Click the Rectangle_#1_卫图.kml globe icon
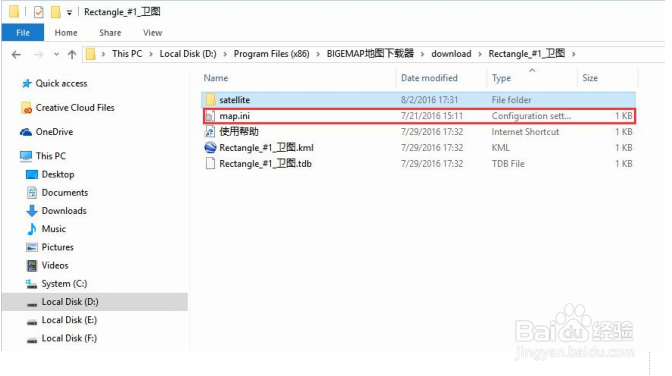The height and width of the screenshot is (376, 672). point(210,147)
